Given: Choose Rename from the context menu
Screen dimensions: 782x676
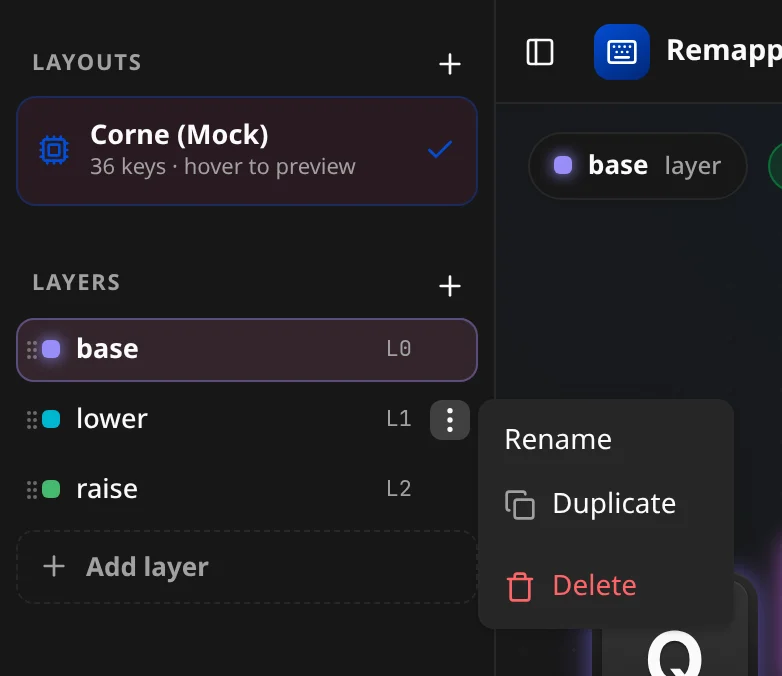Looking at the screenshot, I should click(605, 440).
